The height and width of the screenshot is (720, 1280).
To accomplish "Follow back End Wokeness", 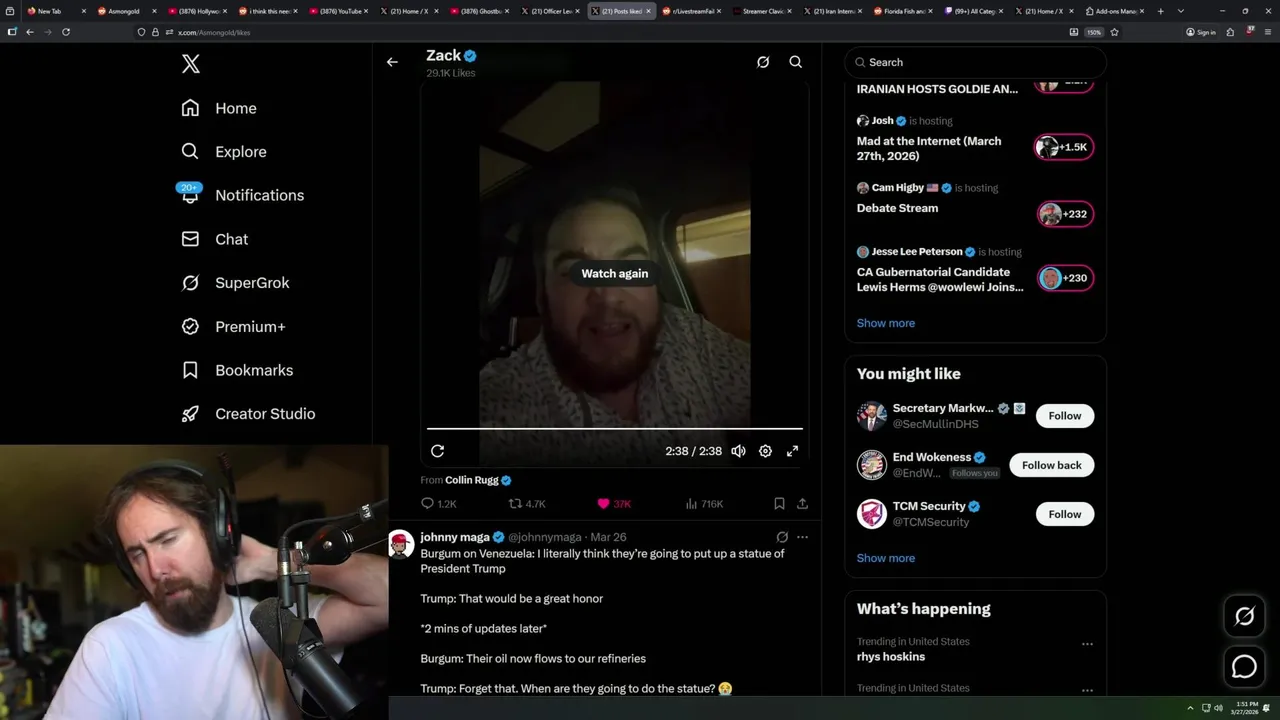I will (x=1052, y=465).
